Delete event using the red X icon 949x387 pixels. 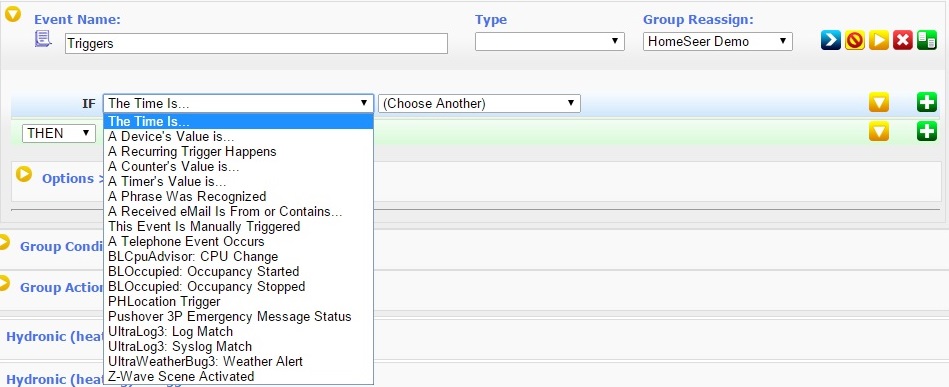902,41
